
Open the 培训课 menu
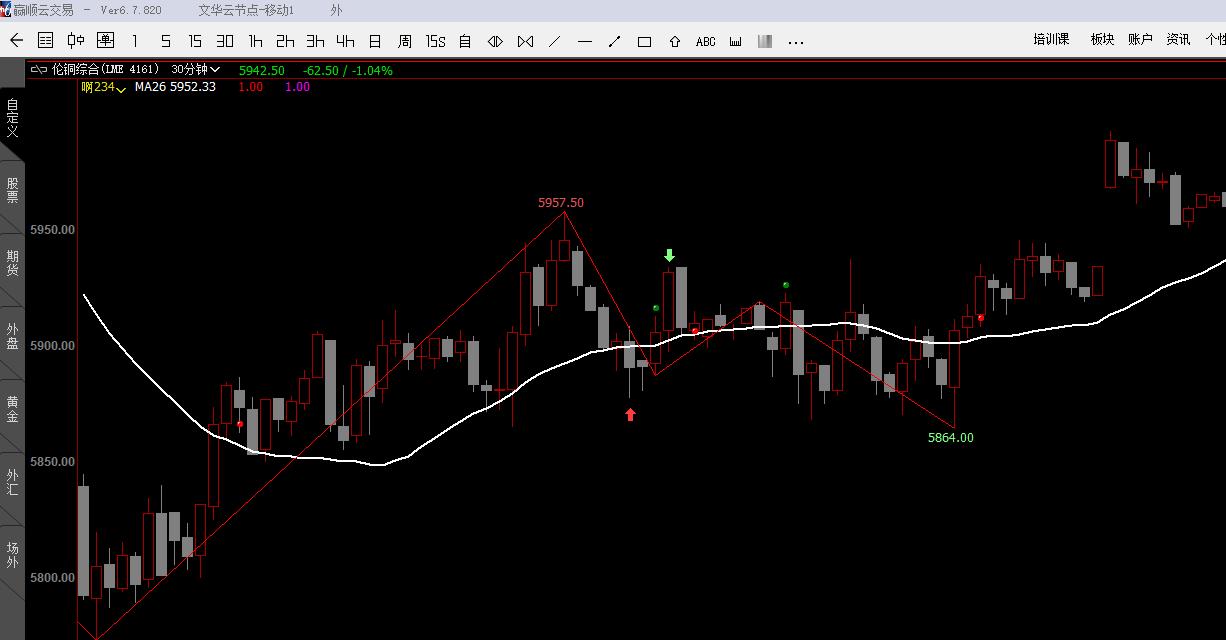[x=1051, y=39]
